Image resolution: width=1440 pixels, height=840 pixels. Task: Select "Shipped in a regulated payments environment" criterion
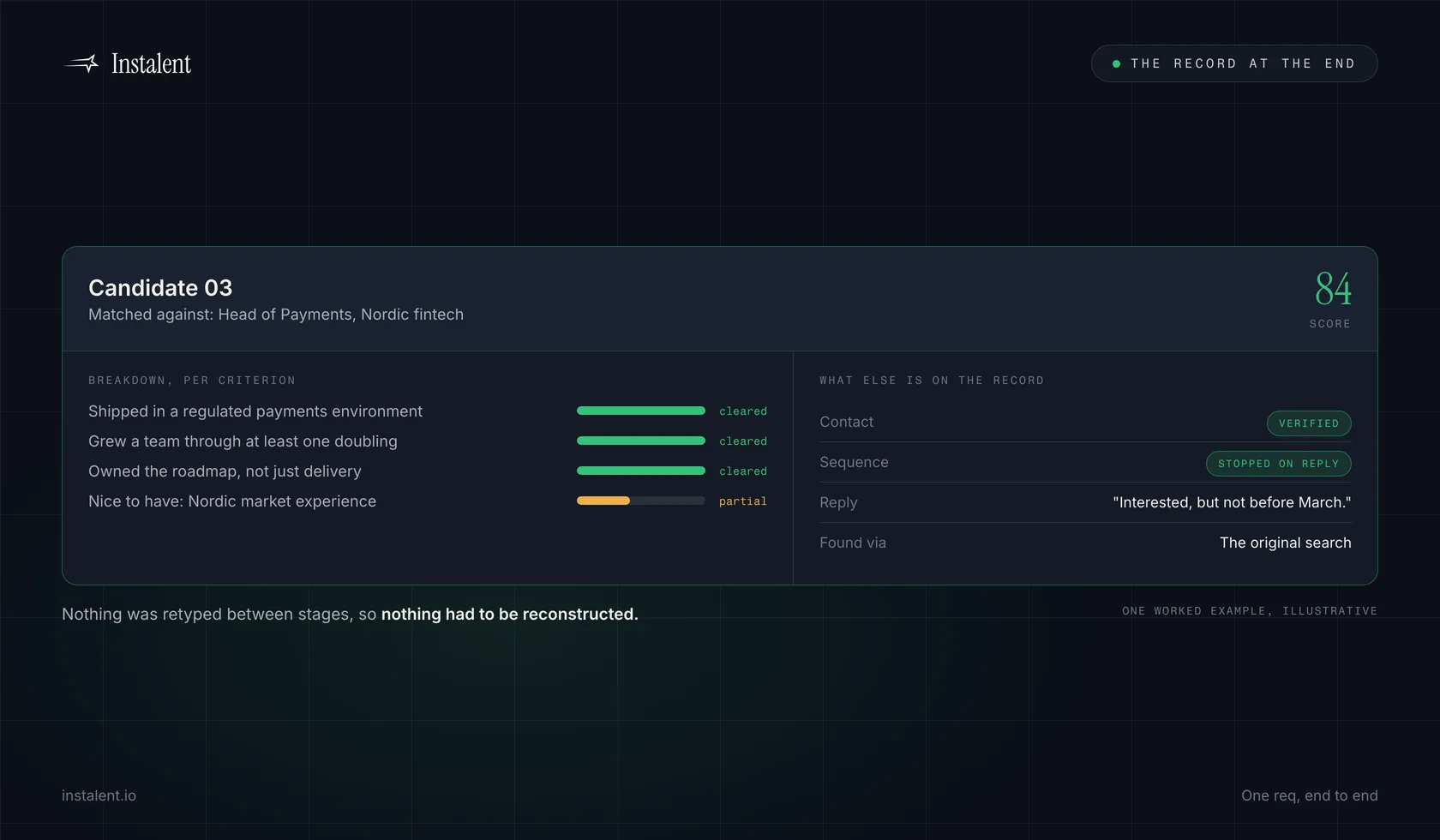pos(255,411)
